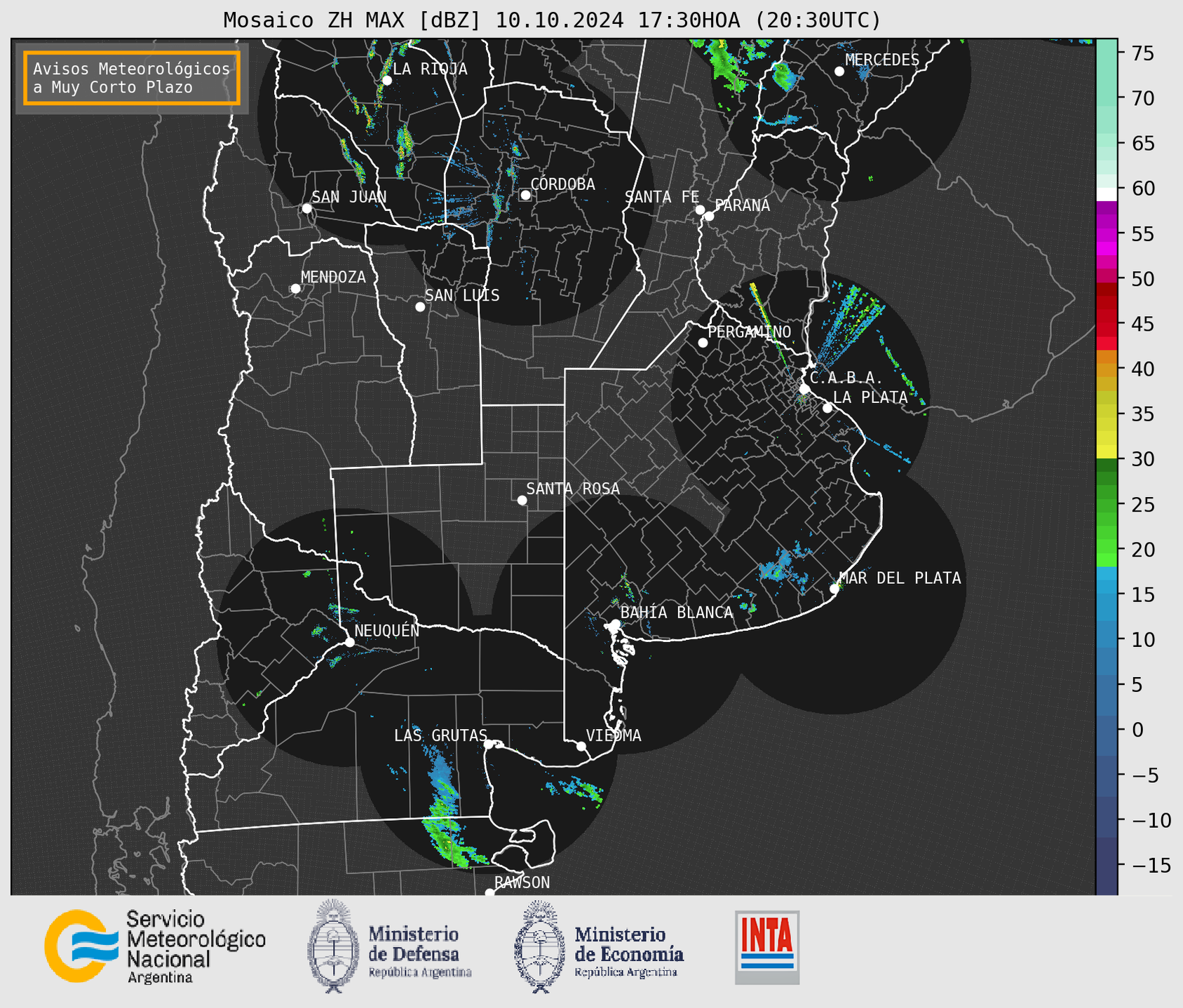Screen dimensions: 1183x1008
Task: Click the MAR DEL PLATA marker dot
Action: [834, 589]
